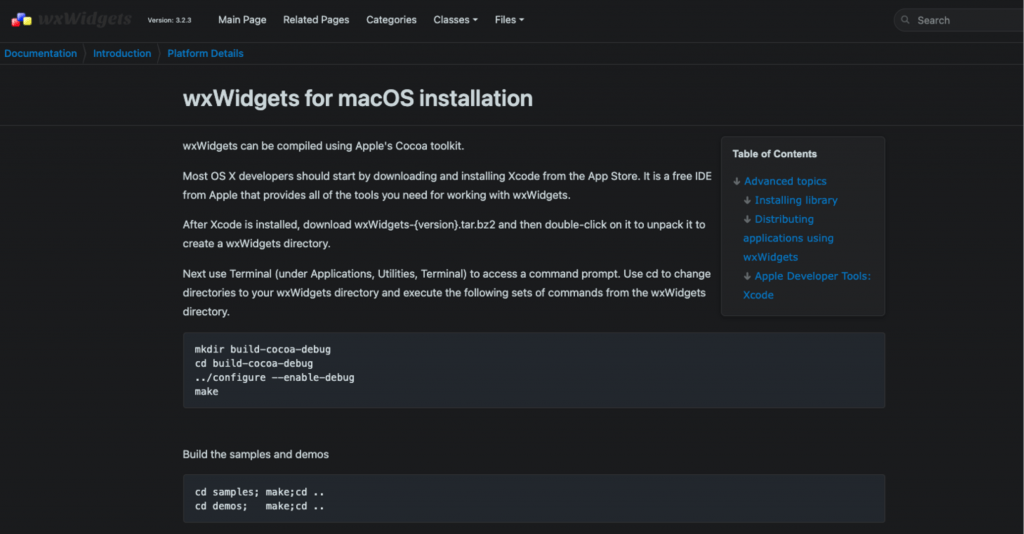The width and height of the screenshot is (1024, 534).
Task: Click the mkdir build-cocoa-debug code line
Action: point(263,349)
